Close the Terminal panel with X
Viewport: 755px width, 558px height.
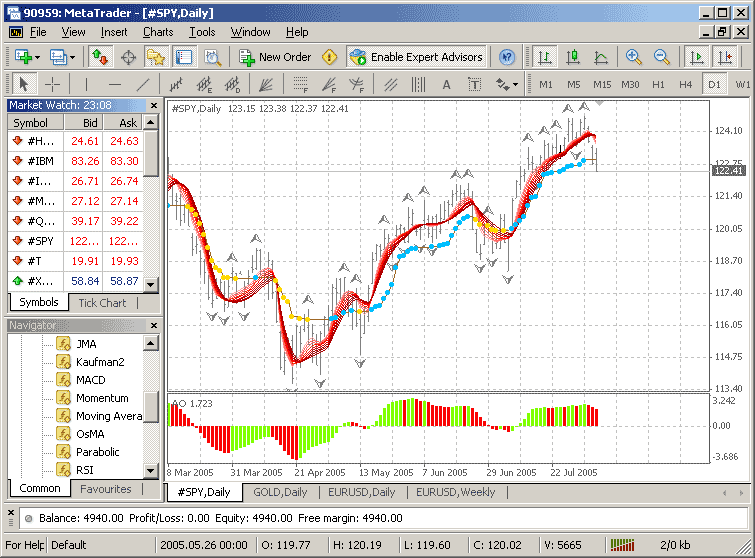(11, 512)
